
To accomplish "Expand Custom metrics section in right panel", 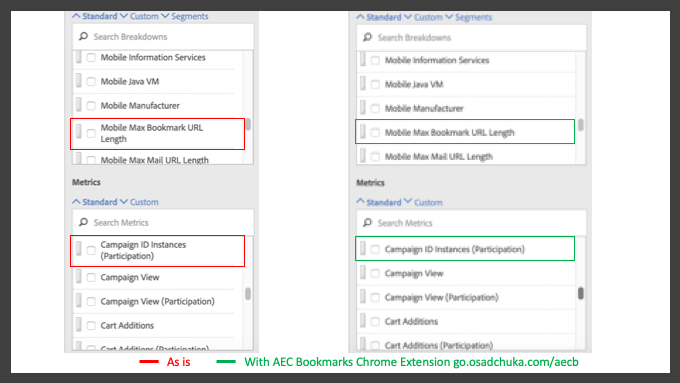I will click(423, 202).
